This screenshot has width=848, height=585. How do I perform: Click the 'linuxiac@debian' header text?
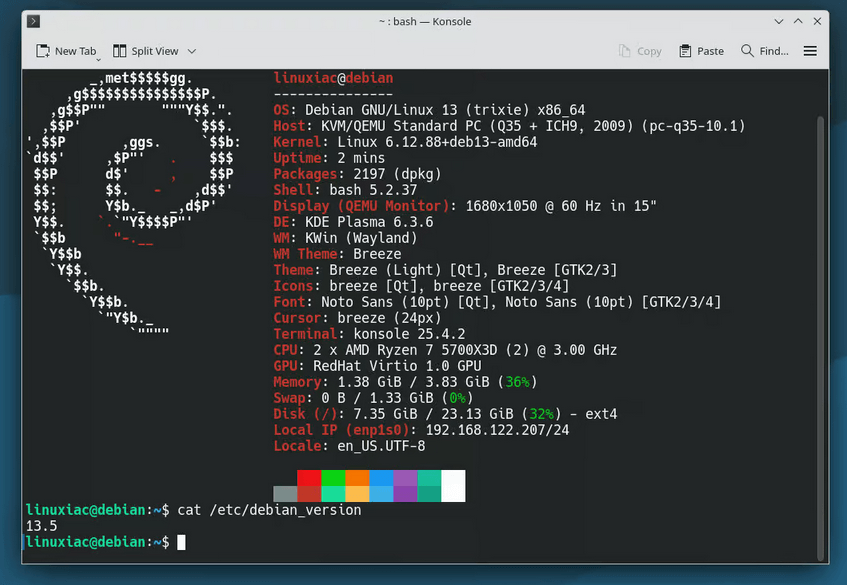(333, 78)
